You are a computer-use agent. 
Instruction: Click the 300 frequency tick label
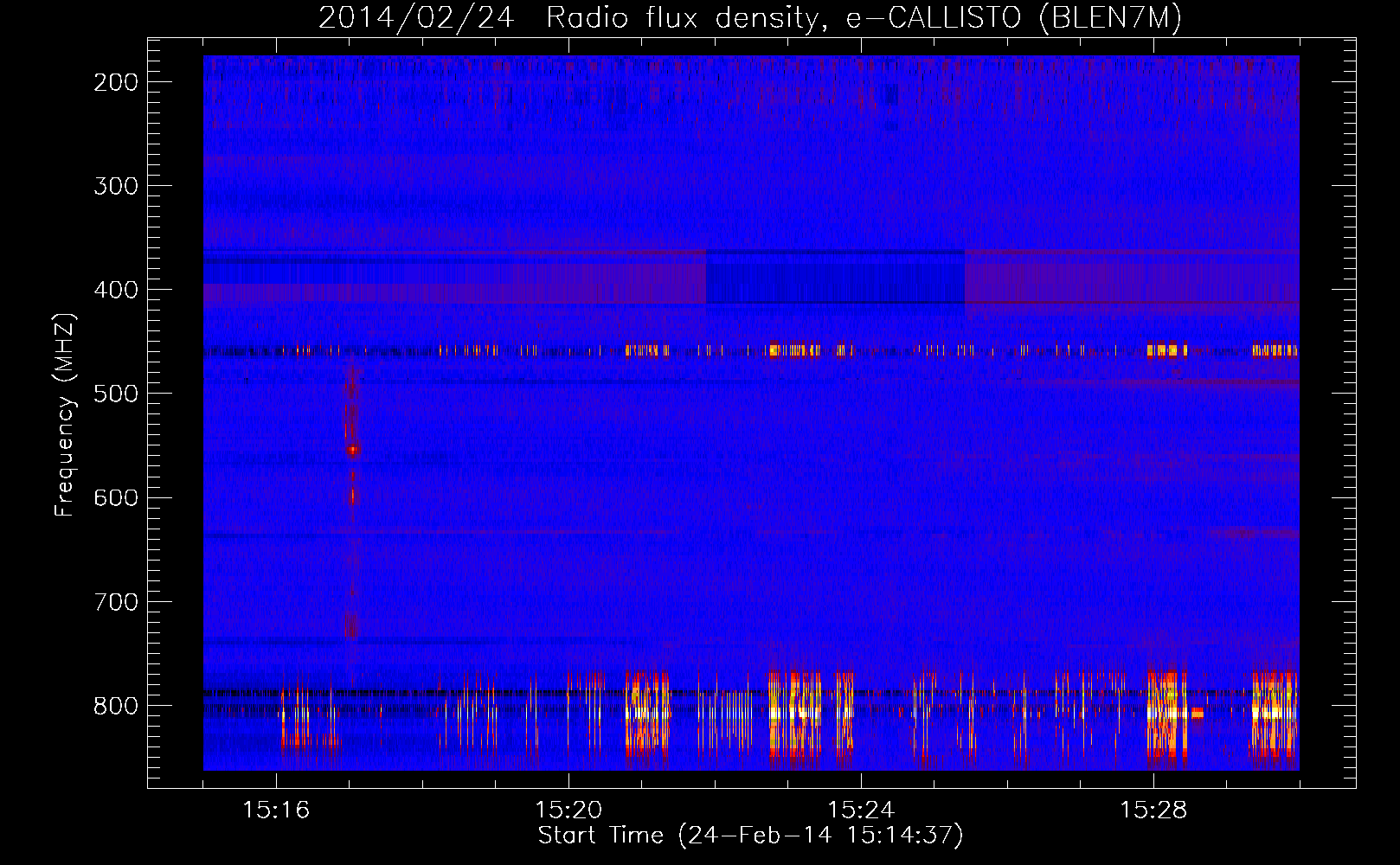click(x=116, y=186)
